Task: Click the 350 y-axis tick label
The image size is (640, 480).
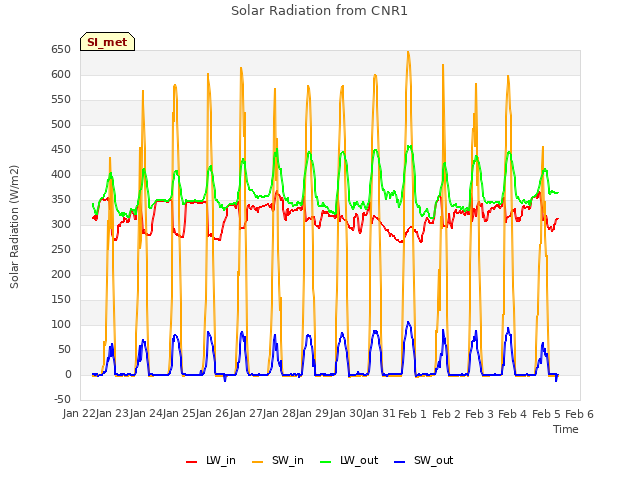Action: click(61, 200)
